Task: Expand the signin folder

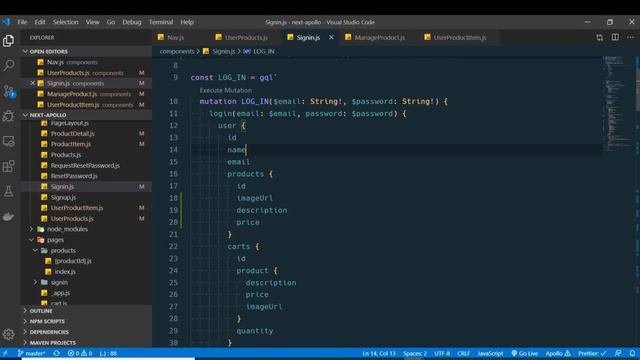Action: tap(59, 282)
